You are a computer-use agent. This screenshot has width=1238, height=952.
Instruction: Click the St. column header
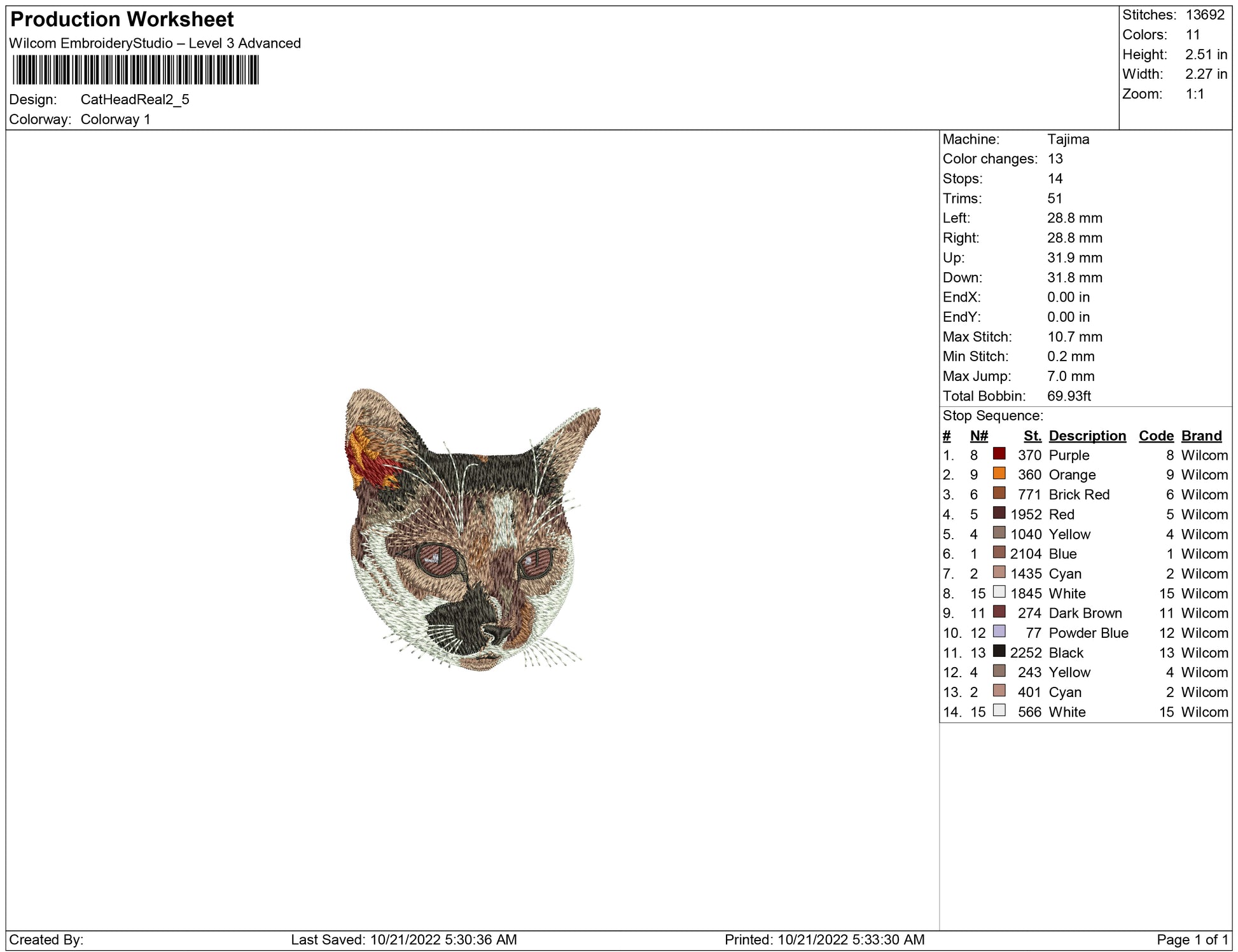(1032, 436)
